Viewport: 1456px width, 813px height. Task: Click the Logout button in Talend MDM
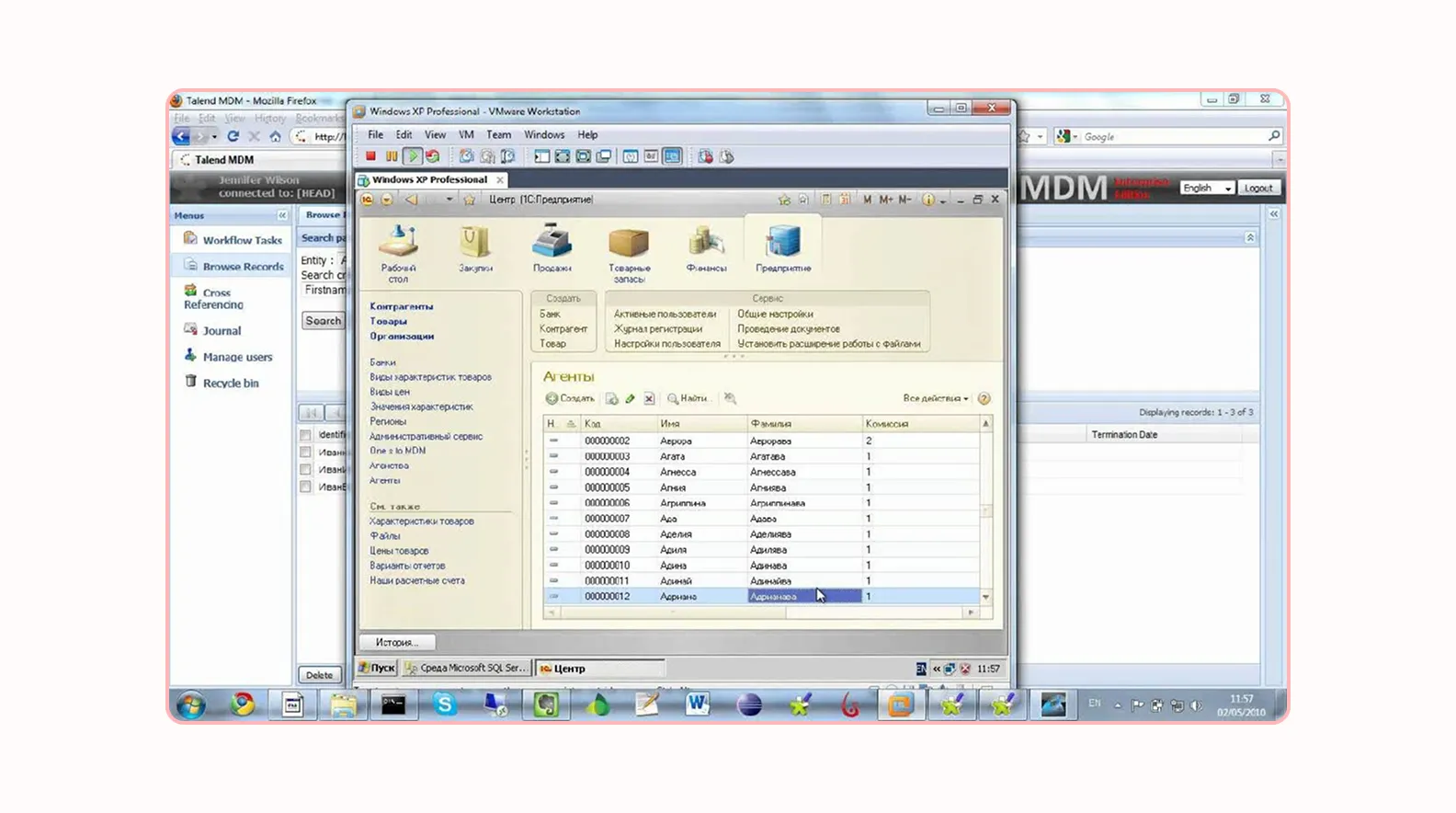pos(1258,188)
